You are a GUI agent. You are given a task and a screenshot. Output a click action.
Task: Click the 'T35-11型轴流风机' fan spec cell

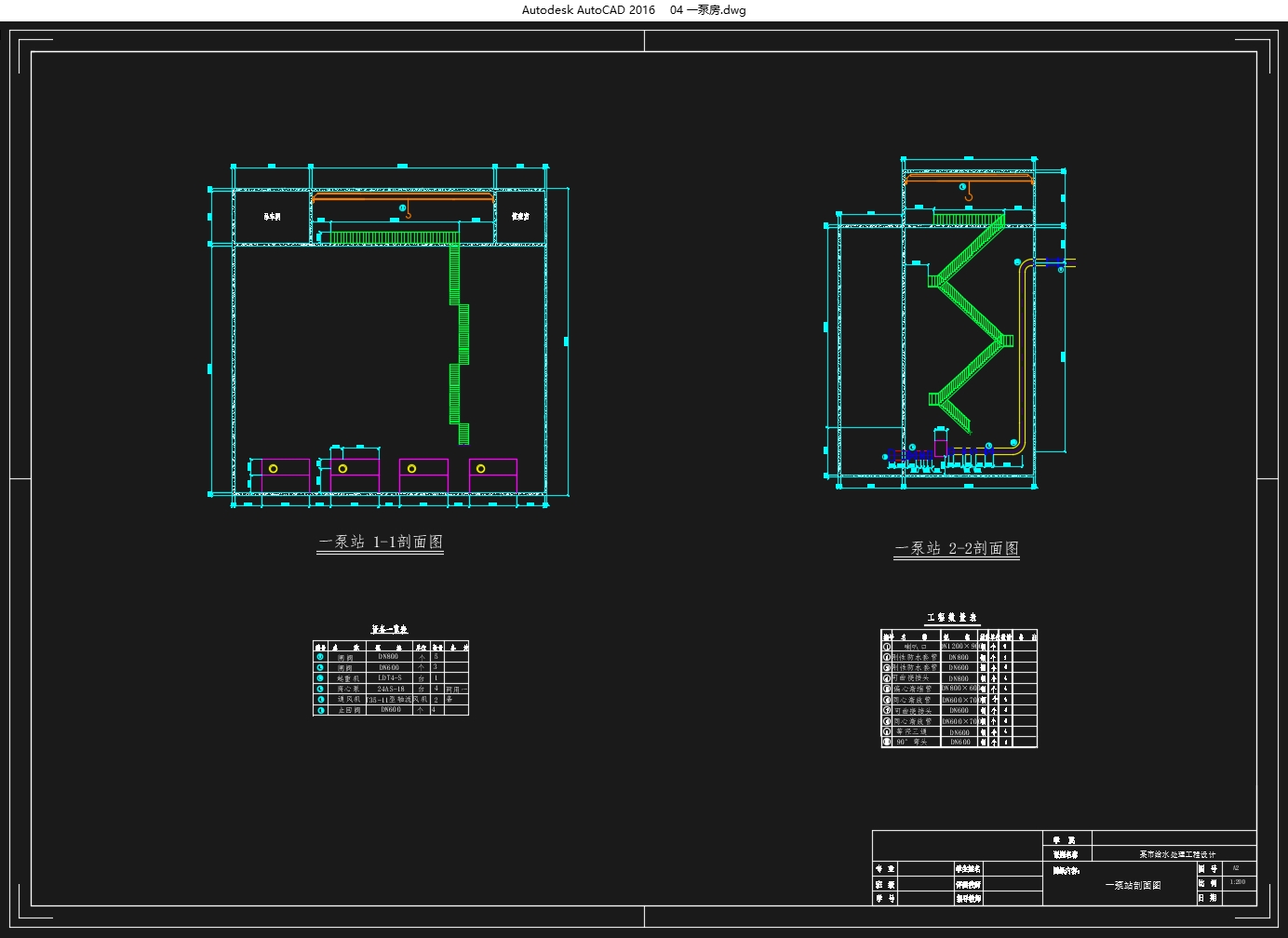[x=397, y=699]
